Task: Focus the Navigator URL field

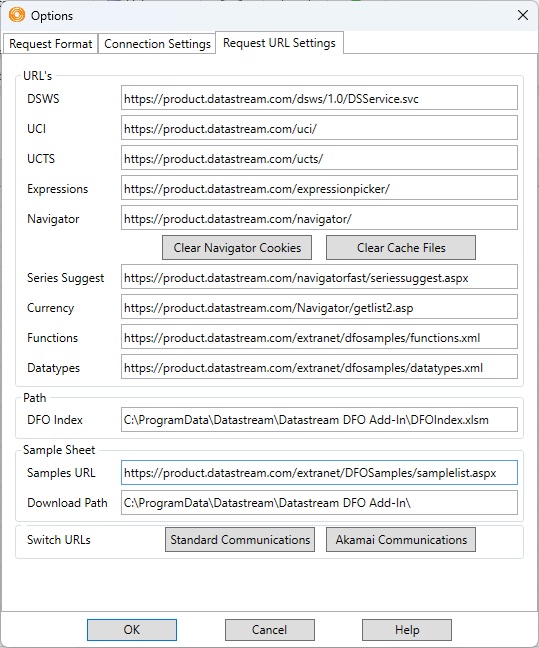Action: [x=319, y=218]
